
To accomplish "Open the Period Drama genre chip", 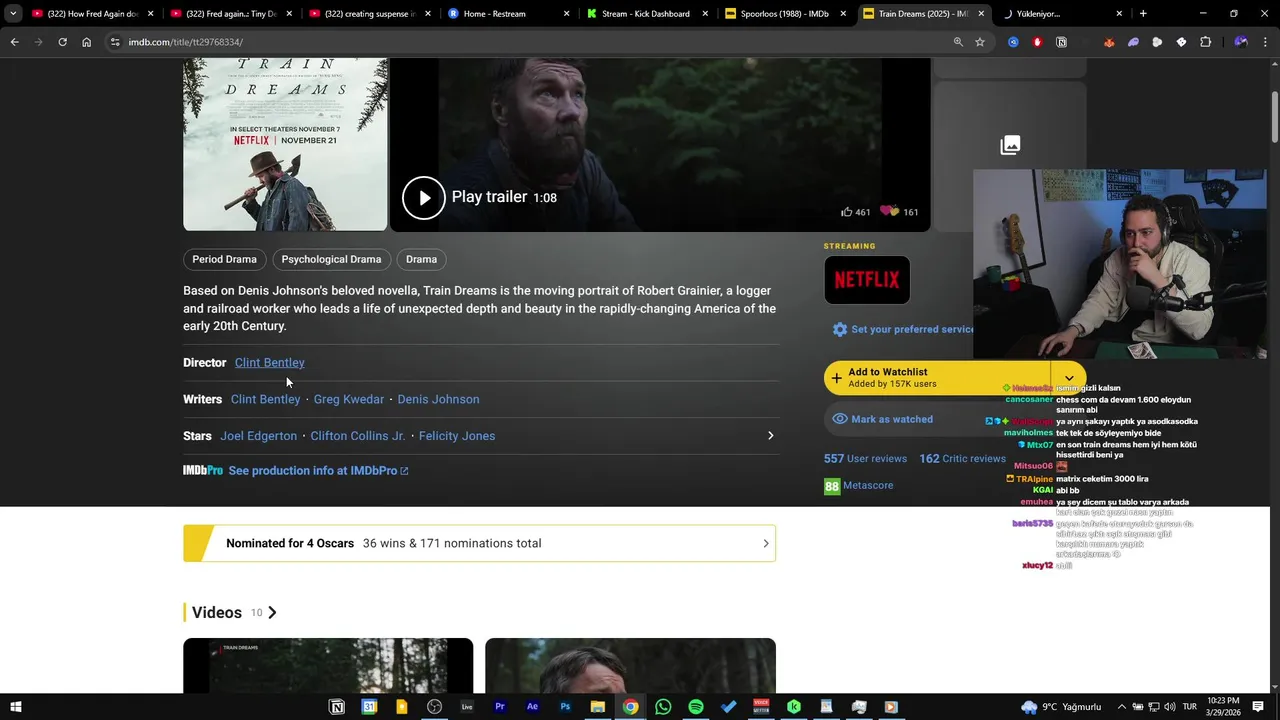I will (x=224, y=259).
